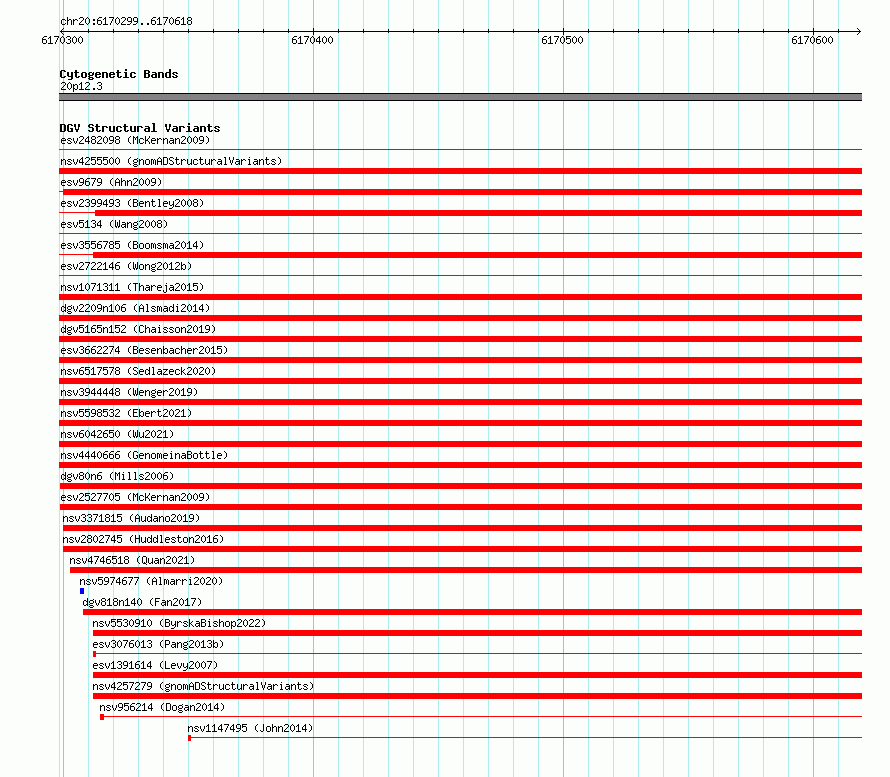Select nsv4257279 (gnomADStructuralVariants) label

click(203, 686)
